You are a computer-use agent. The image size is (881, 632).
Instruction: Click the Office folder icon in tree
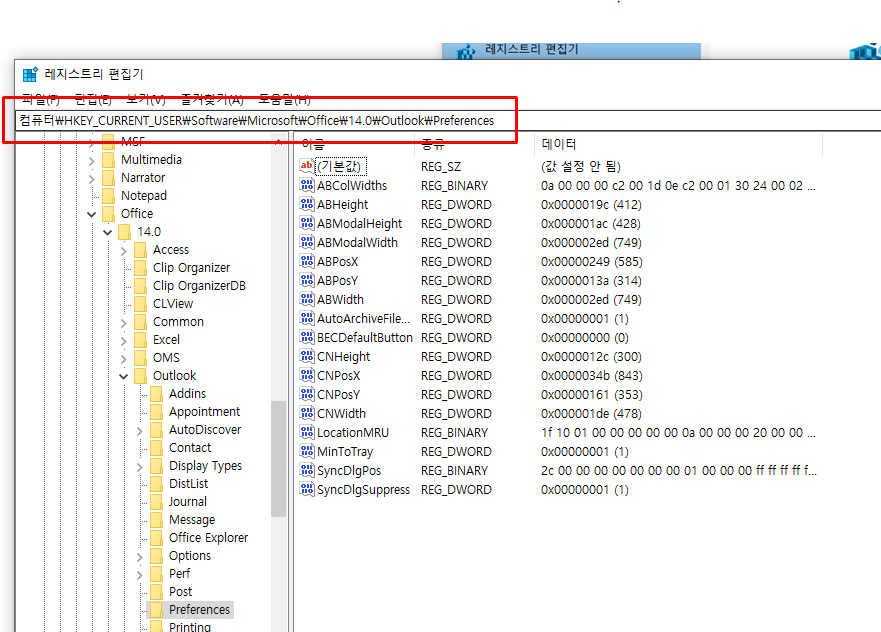(109, 213)
